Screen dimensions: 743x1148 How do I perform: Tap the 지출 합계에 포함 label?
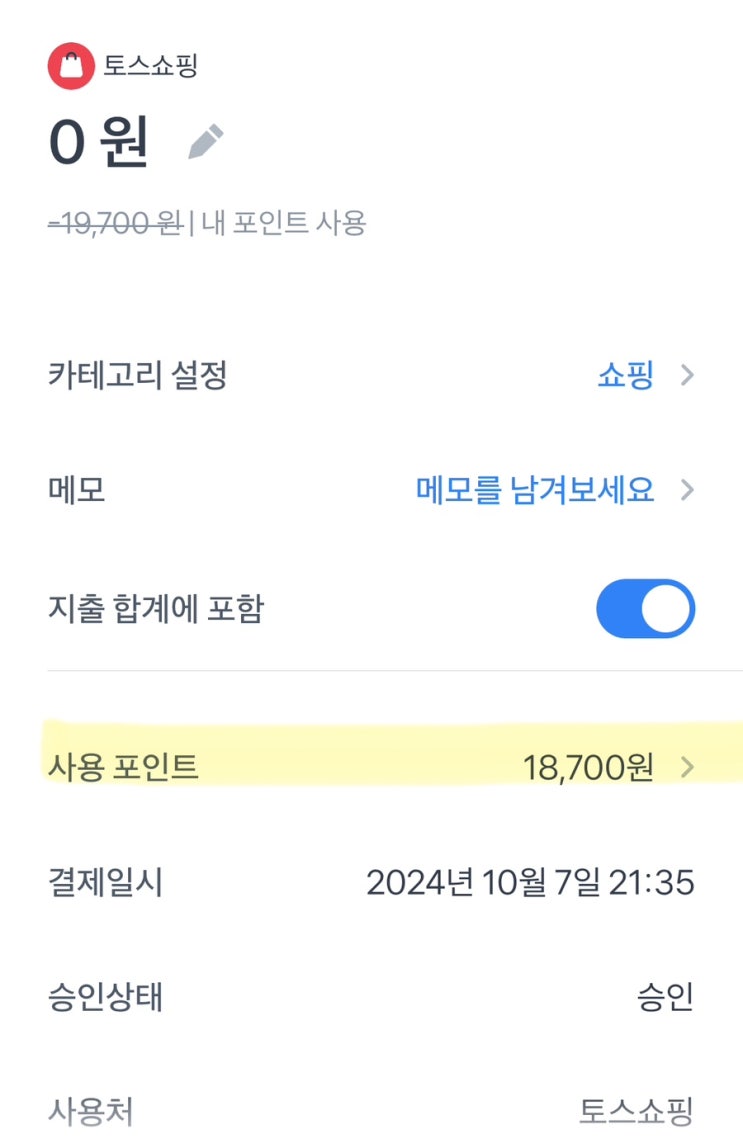[x=155, y=608]
